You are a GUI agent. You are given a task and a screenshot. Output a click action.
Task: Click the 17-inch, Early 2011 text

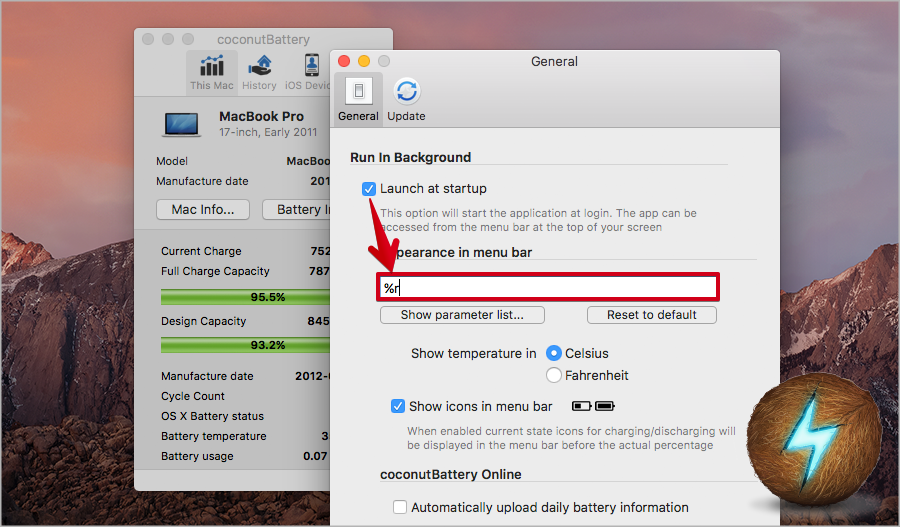pyautogui.click(x=268, y=133)
